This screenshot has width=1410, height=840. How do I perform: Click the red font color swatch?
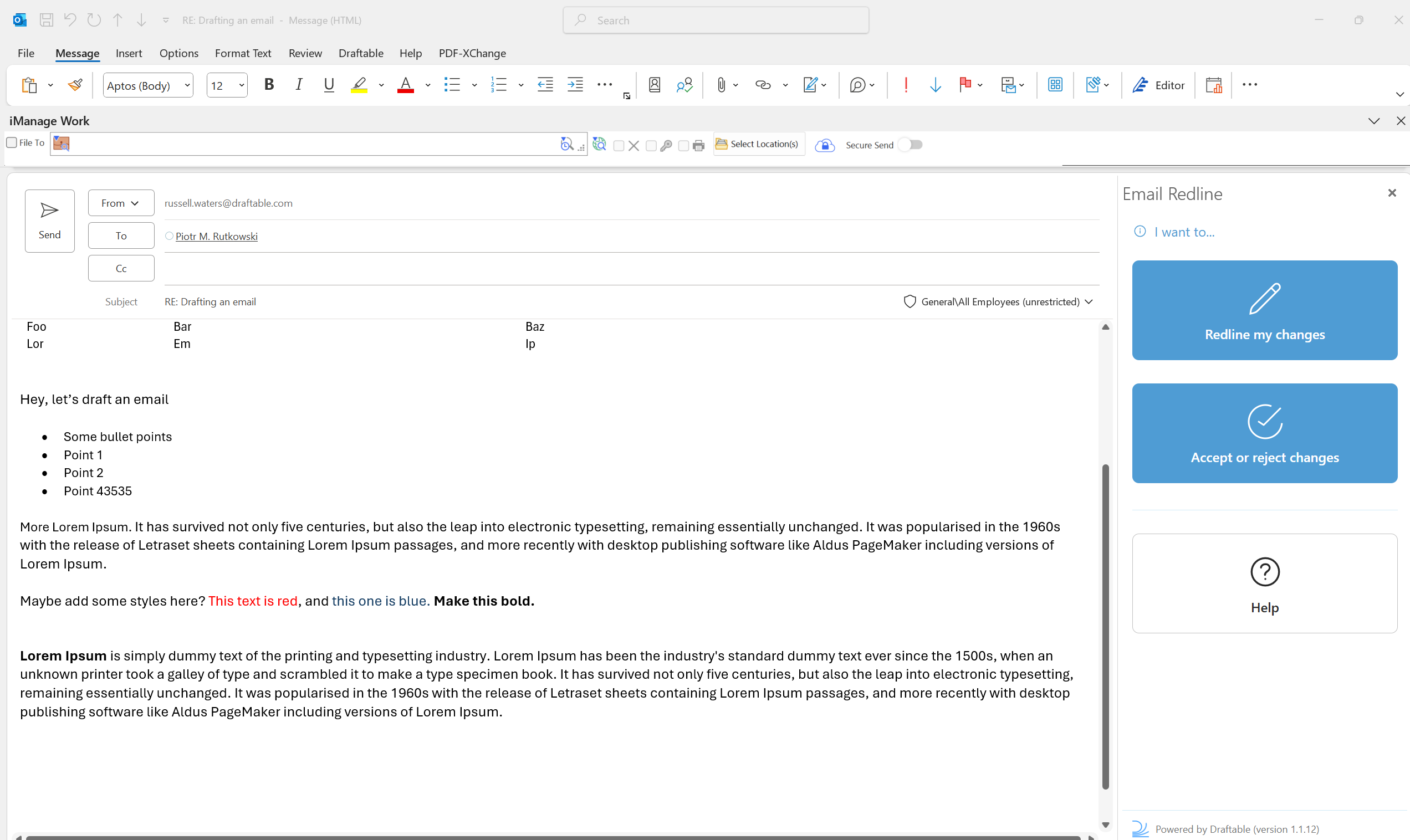click(x=405, y=85)
